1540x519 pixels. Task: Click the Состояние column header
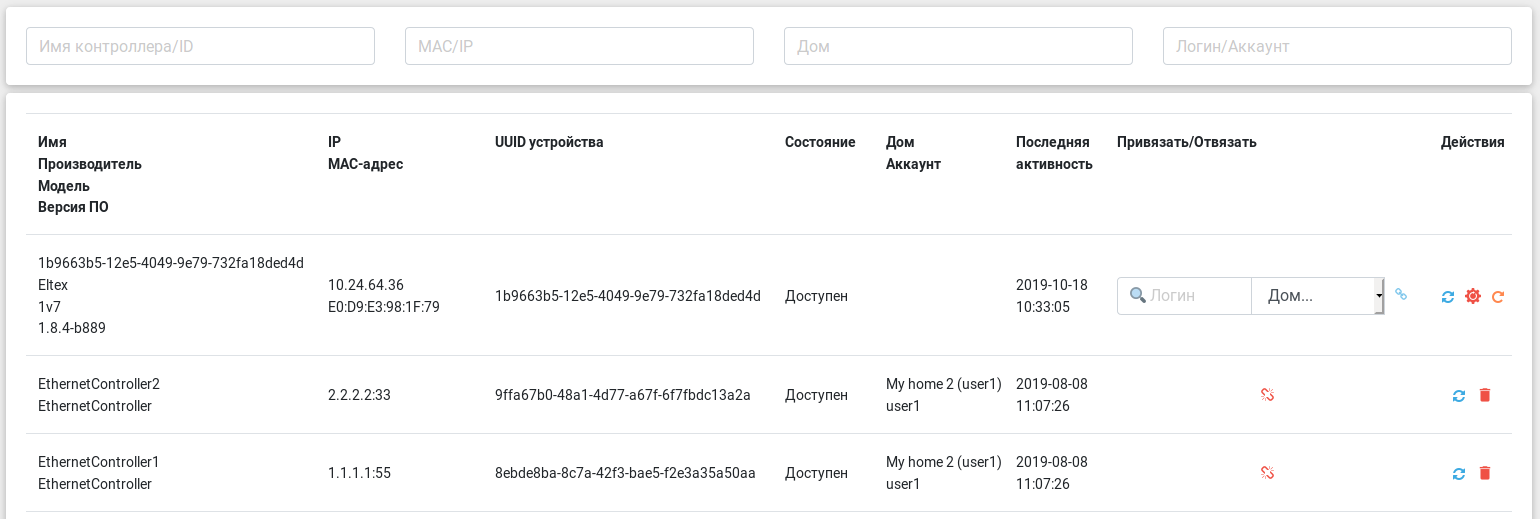(x=820, y=142)
